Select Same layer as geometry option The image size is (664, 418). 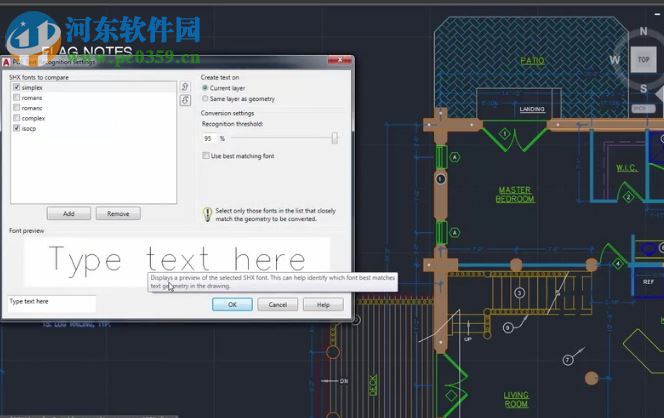(205, 99)
